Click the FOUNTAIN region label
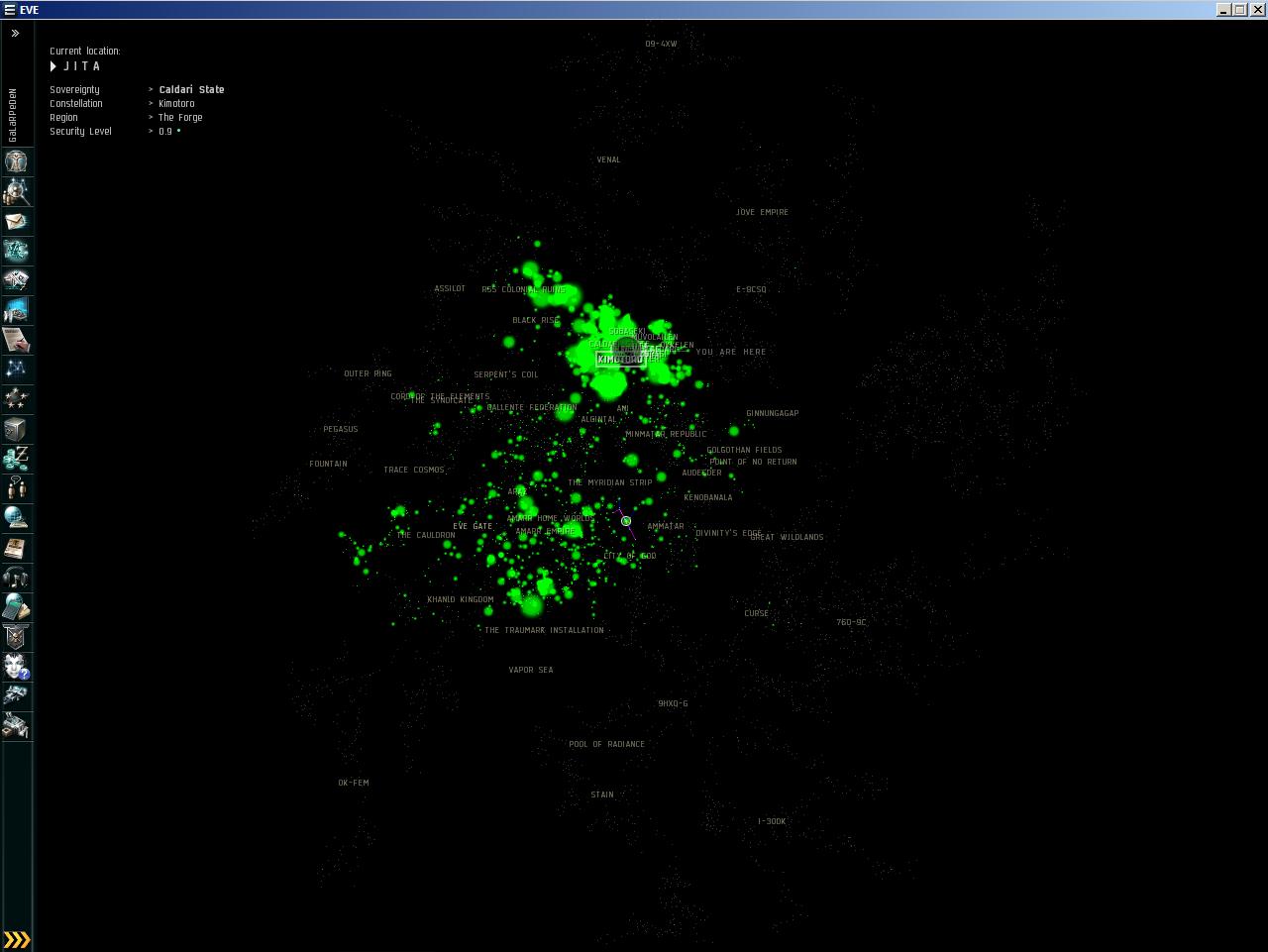Screen dimensions: 1268x952 coord(328,464)
